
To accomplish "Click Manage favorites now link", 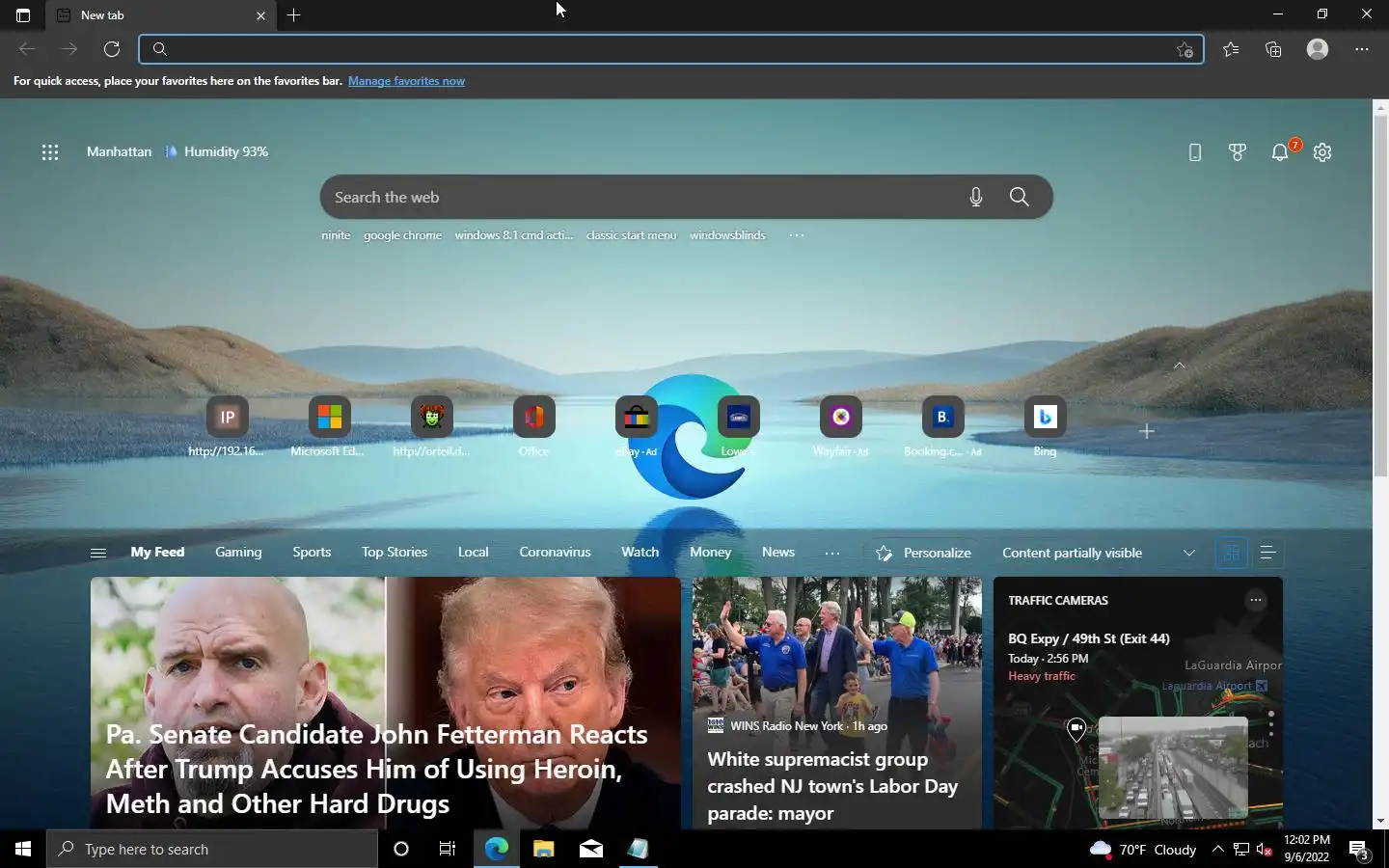I will click(406, 81).
